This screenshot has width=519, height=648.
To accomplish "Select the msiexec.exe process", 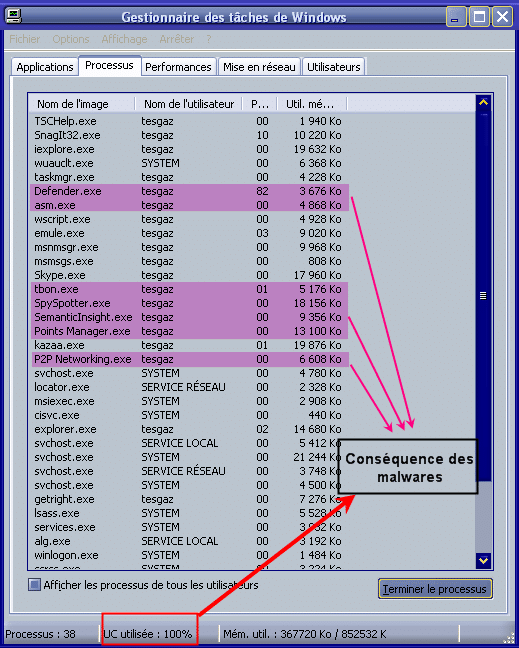I will click(190, 401).
